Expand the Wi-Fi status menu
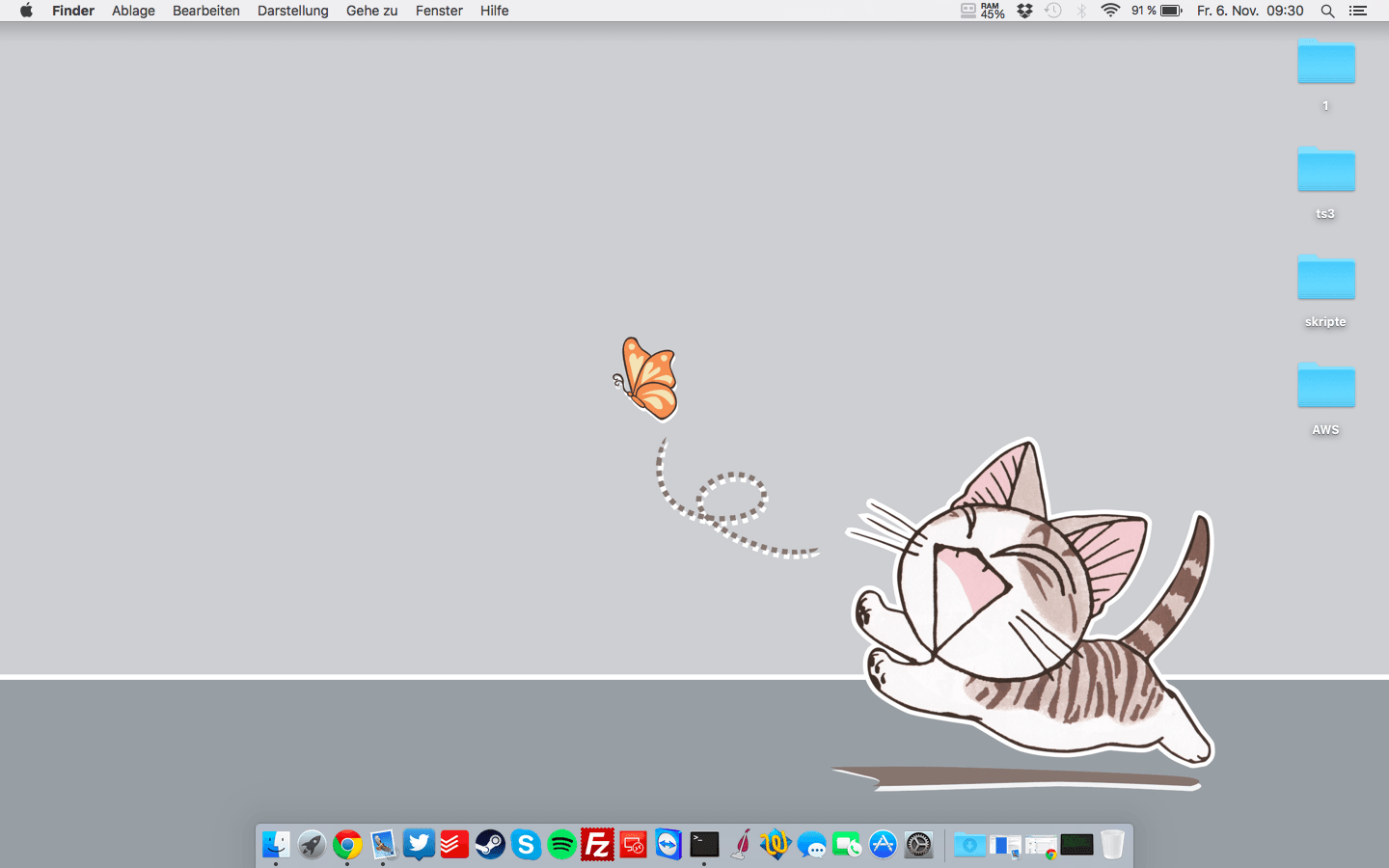The image size is (1389, 868). click(x=1110, y=11)
